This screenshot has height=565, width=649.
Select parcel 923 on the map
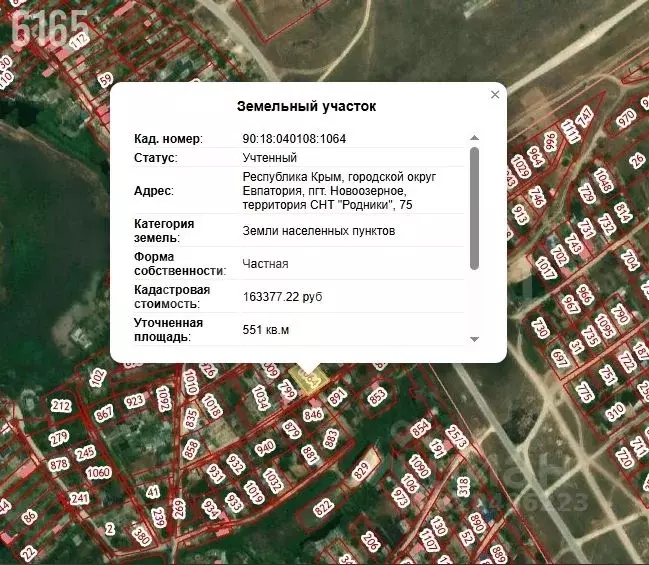pyautogui.click(x=135, y=400)
